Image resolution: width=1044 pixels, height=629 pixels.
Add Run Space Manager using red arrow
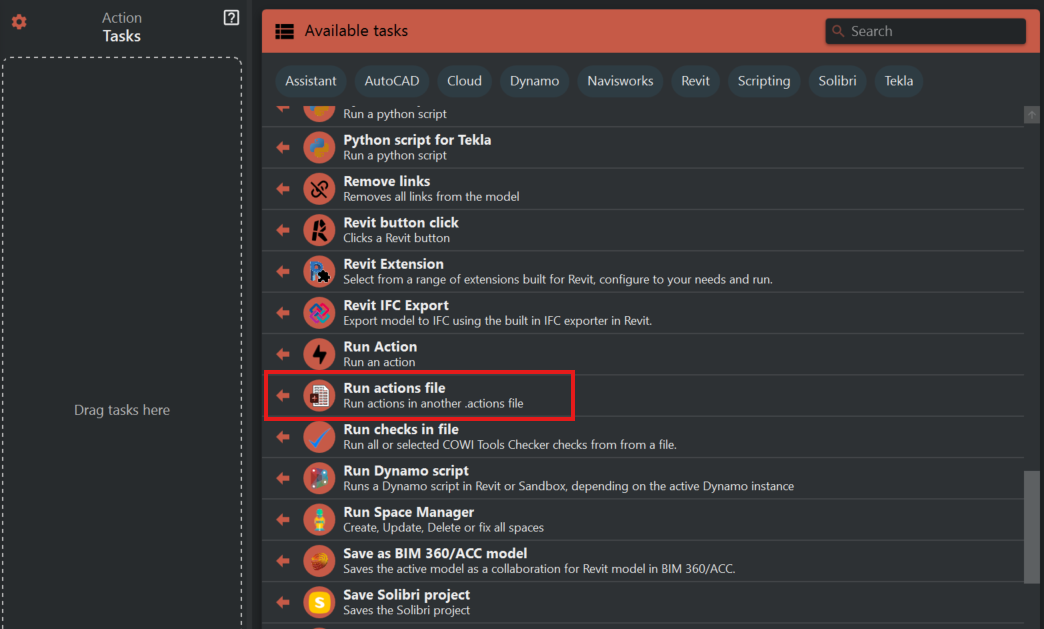click(283, 520)
